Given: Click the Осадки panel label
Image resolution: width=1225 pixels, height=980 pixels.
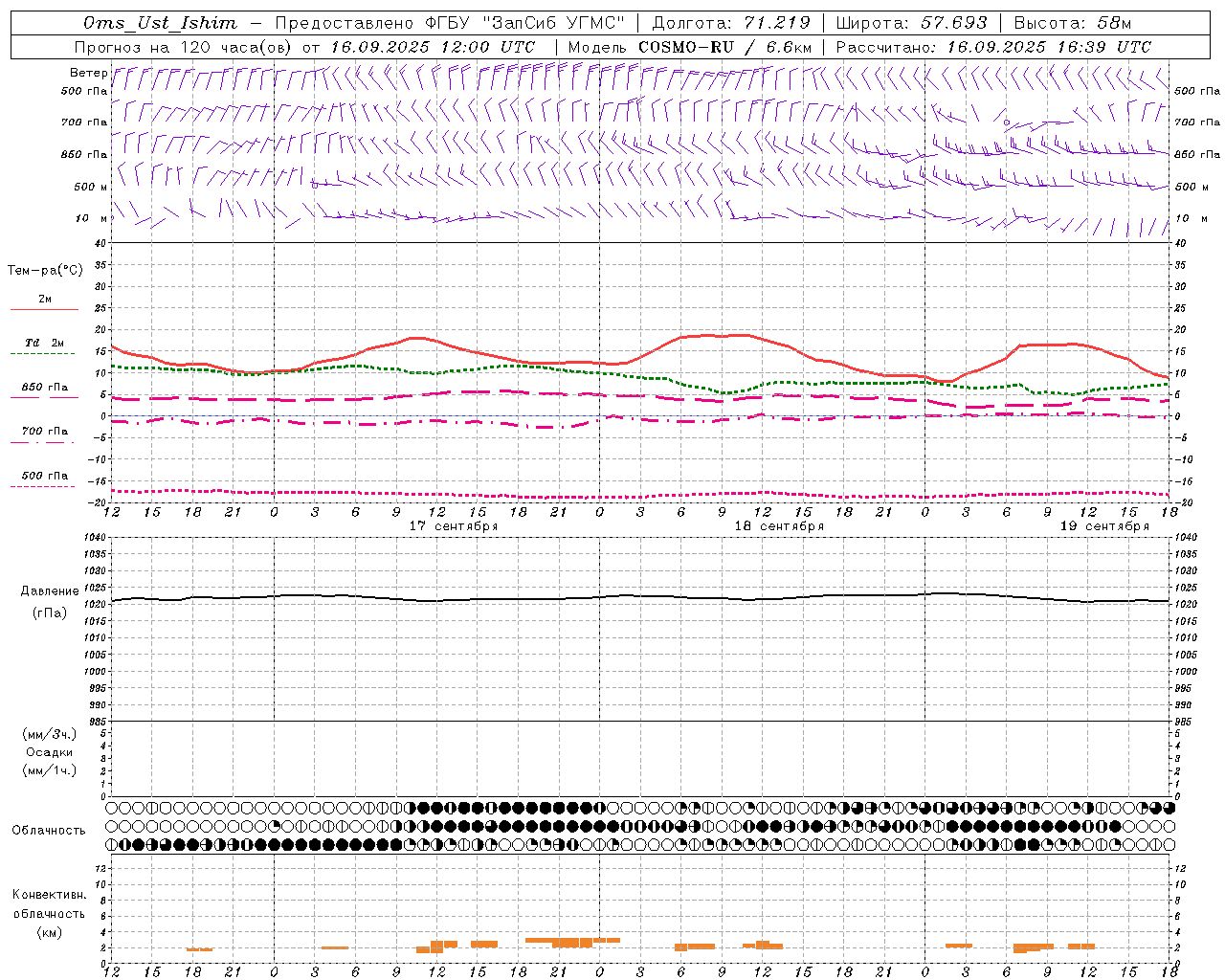Looking at the screenshot, I should pos(50,752).
